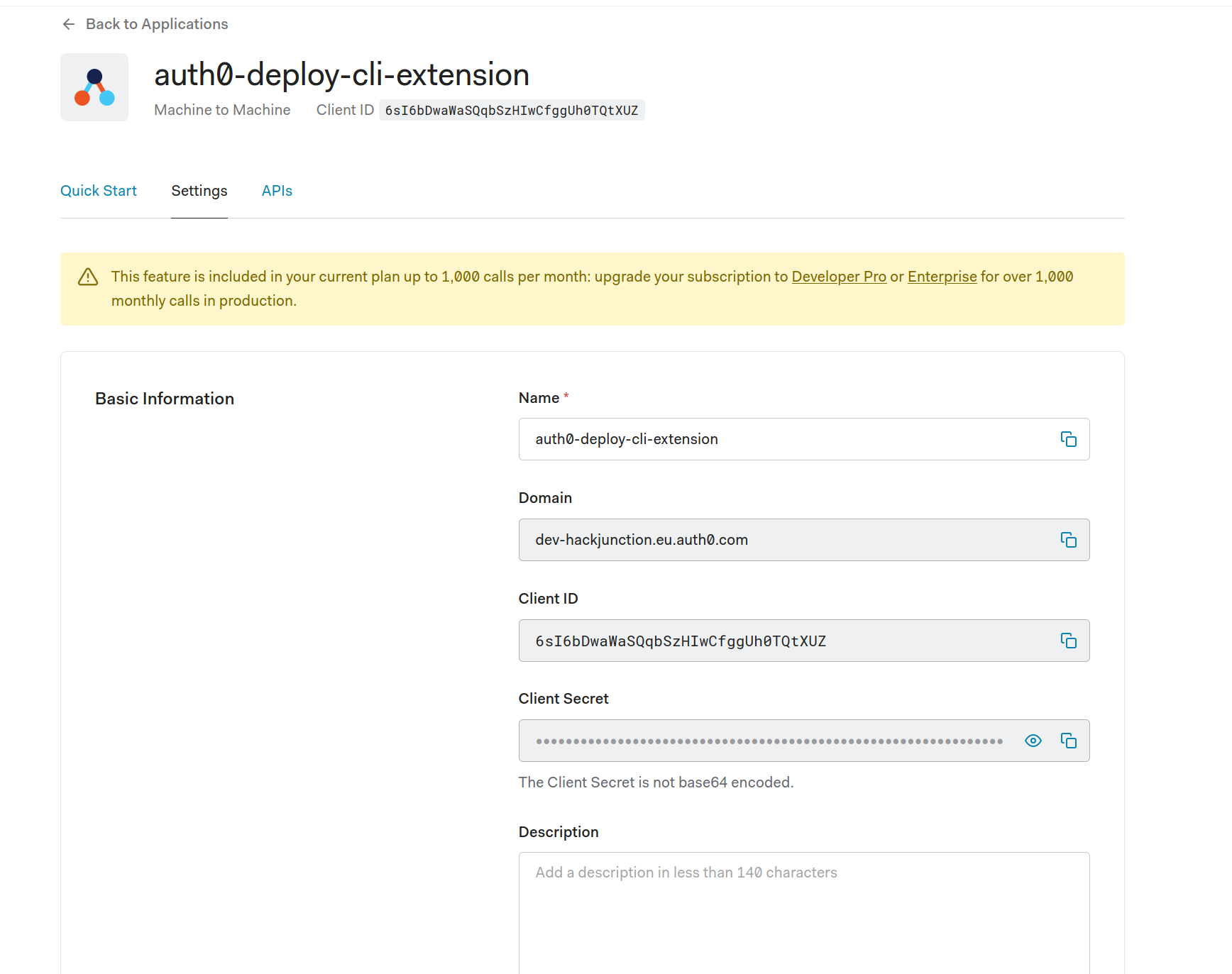Select the Client ID chip in the header
Screen dimensions: 1232x974
coord(511,110)
